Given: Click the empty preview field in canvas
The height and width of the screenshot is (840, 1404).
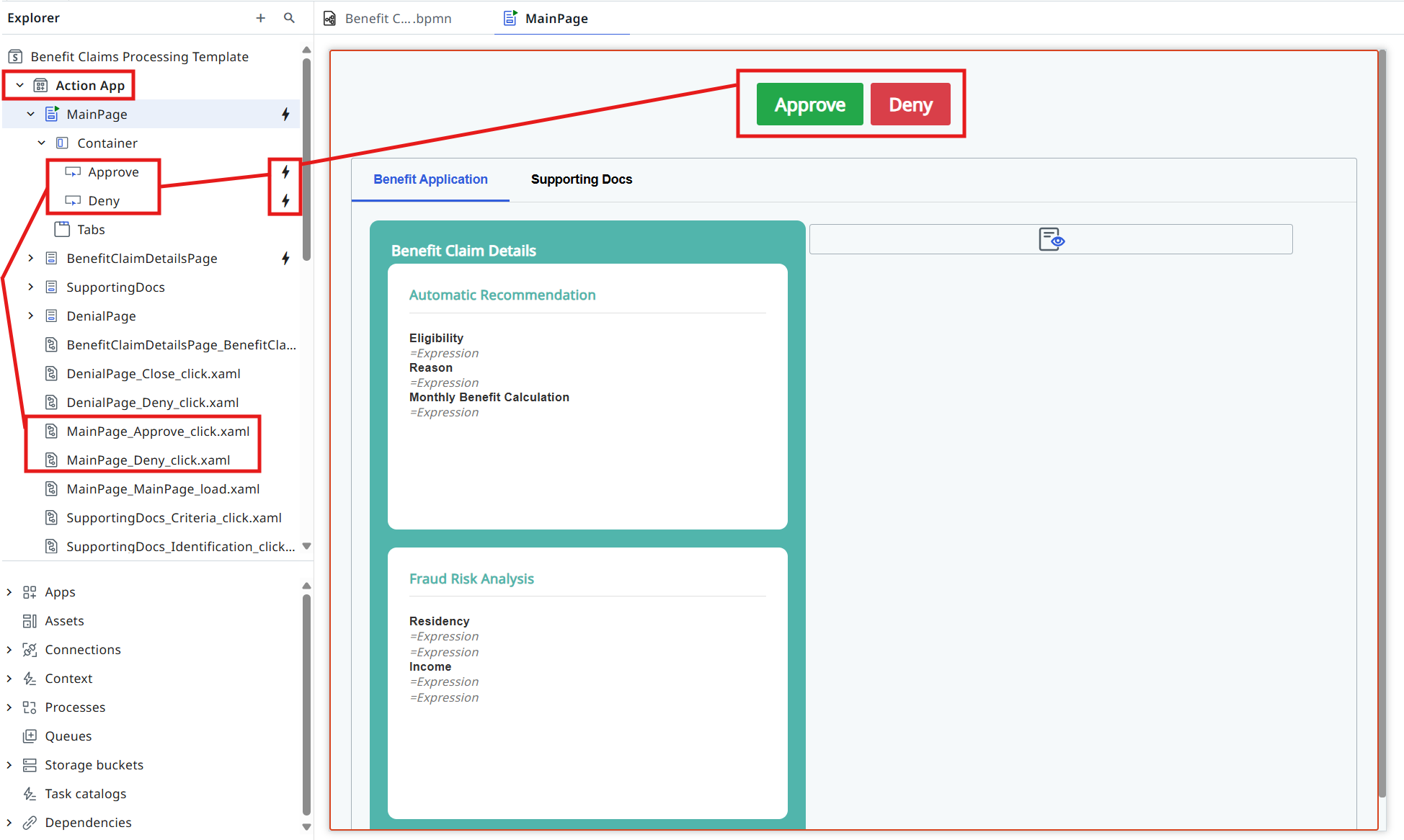Looking at the screenshot, I should 1051,239.
